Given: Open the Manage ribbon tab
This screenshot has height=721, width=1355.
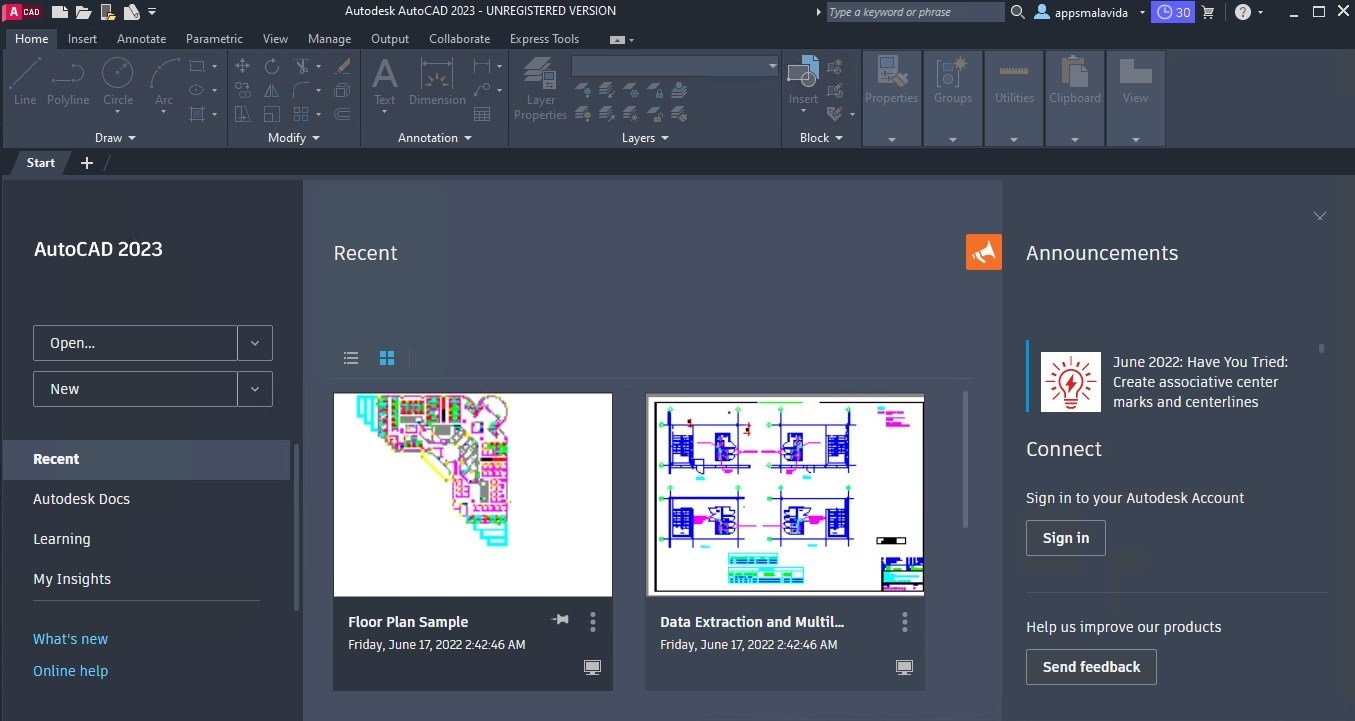Looking at the screenshot, I should [329, 39].
